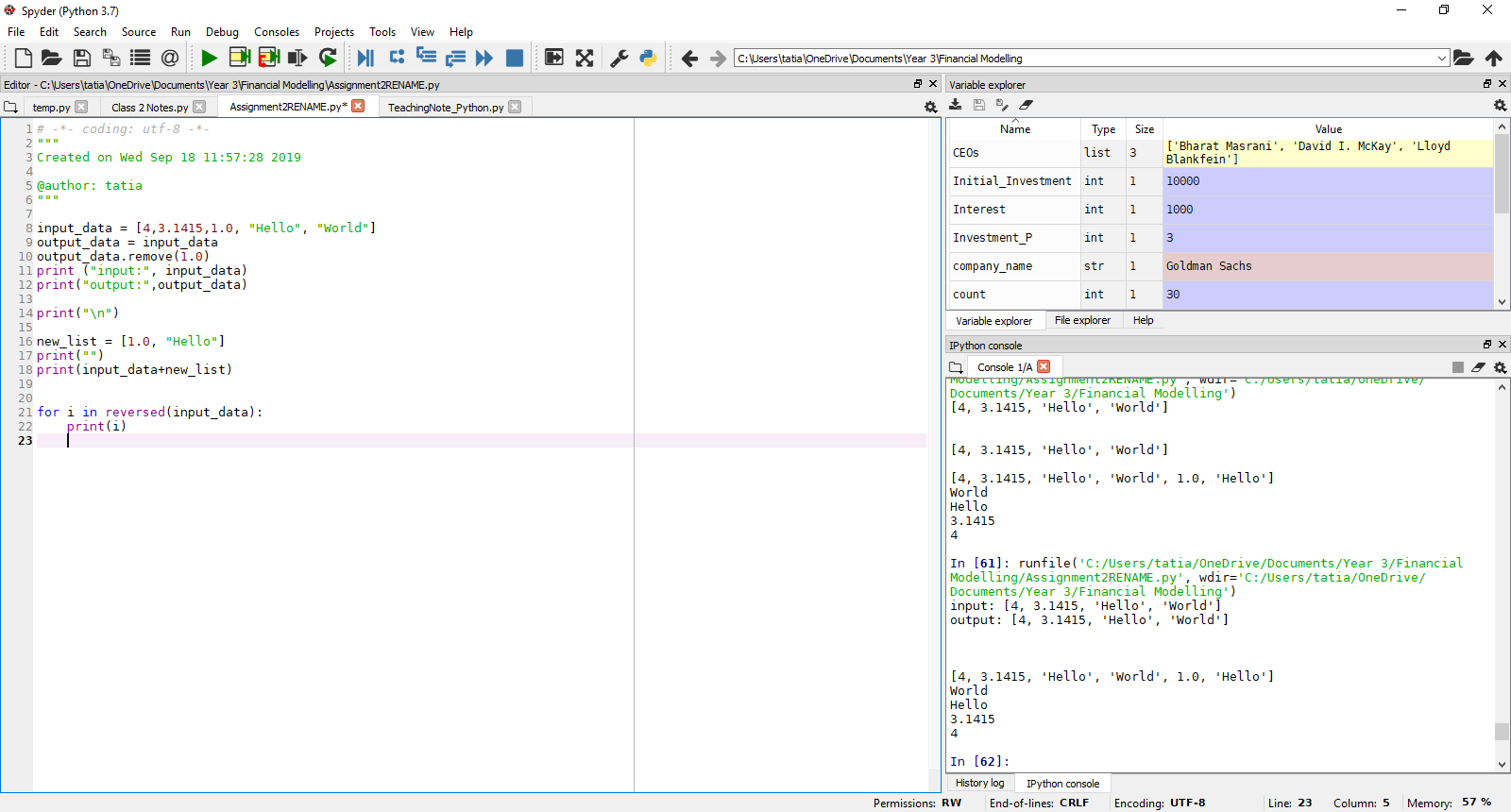1511x812 pixels.
Task: Start debugging with the Debug file icon
Action: click(x=365, y=59)
